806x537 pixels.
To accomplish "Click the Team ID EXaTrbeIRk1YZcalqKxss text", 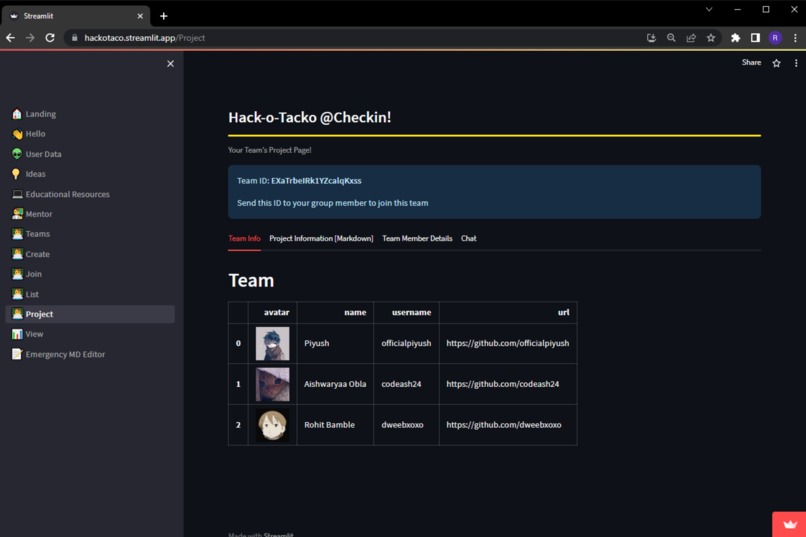I will coord(316,181).
